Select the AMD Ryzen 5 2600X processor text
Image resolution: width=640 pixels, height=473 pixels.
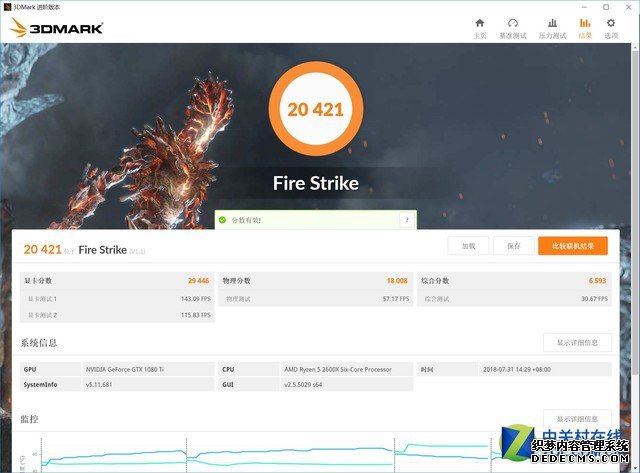(x=338, y=369)
